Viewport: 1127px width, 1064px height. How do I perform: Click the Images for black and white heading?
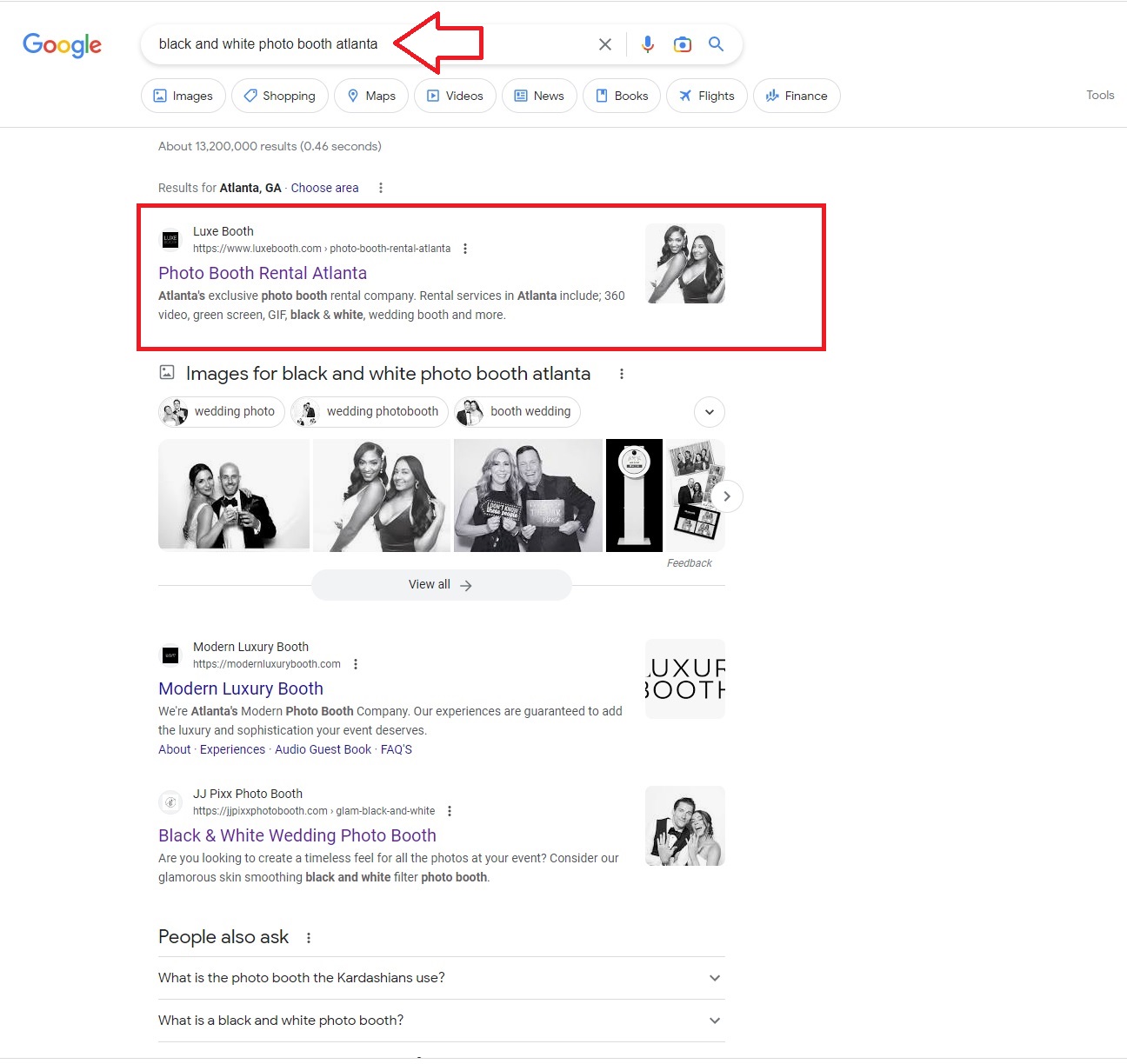tap(388, 374)
